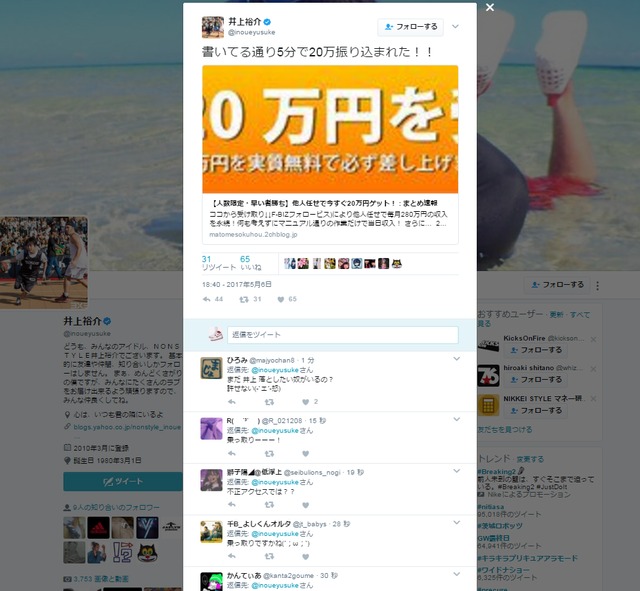Viewport: 640px width, 591px height.
Task: Retweet ひろみ's reply
Action: (x=269, y=402)
